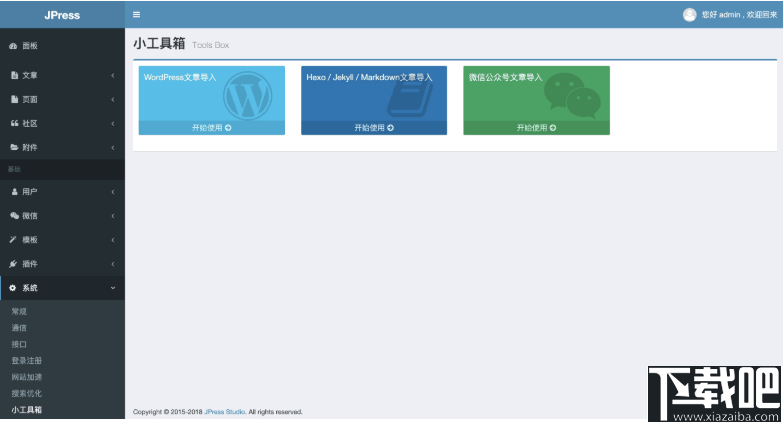Expand the 文章 menu chevron
This screenshot has height=422, width=783.
pyautogui.click(x=113, y=75)
